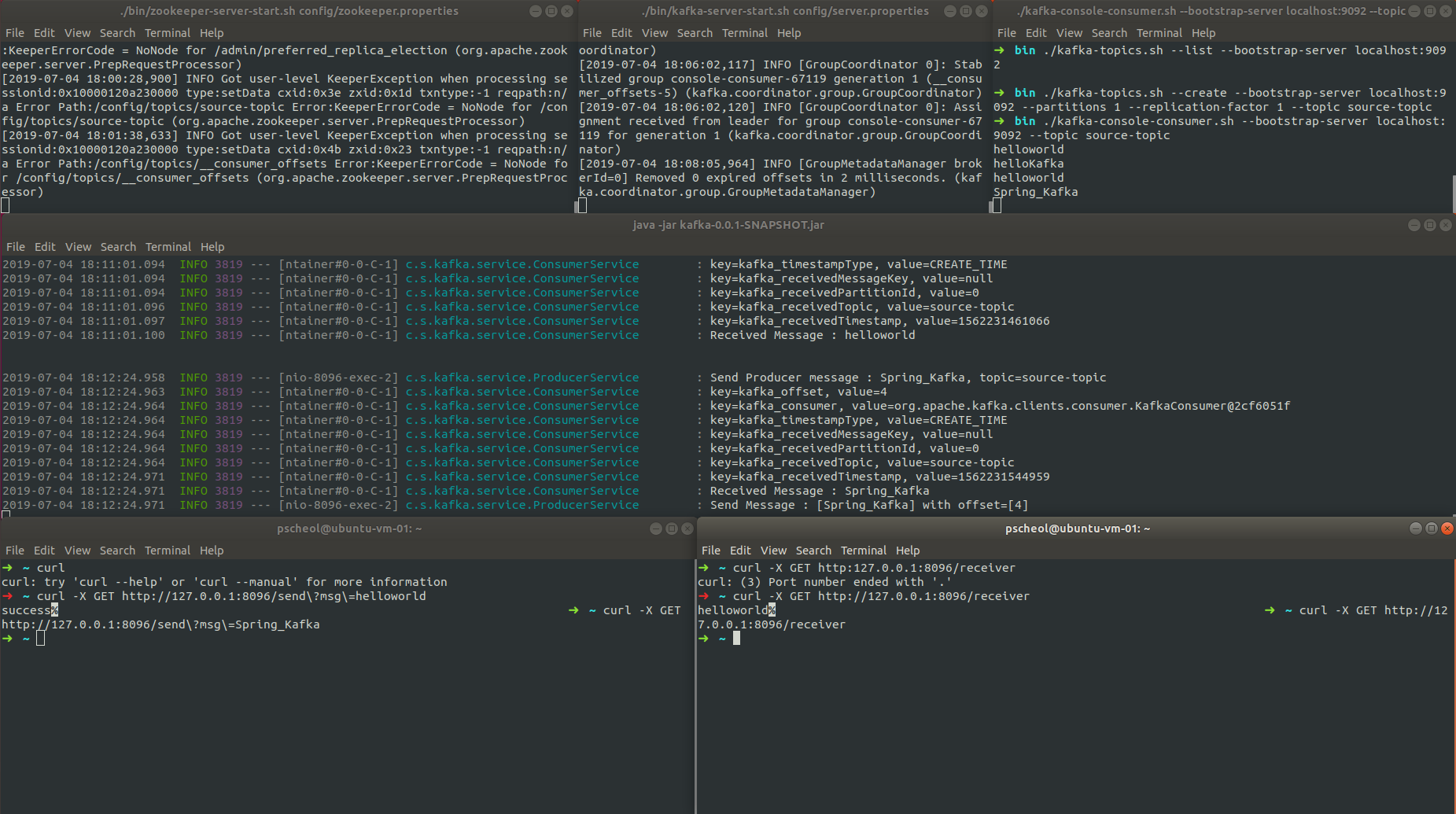Open Help menu in kafka-server-start terminal

789,33
